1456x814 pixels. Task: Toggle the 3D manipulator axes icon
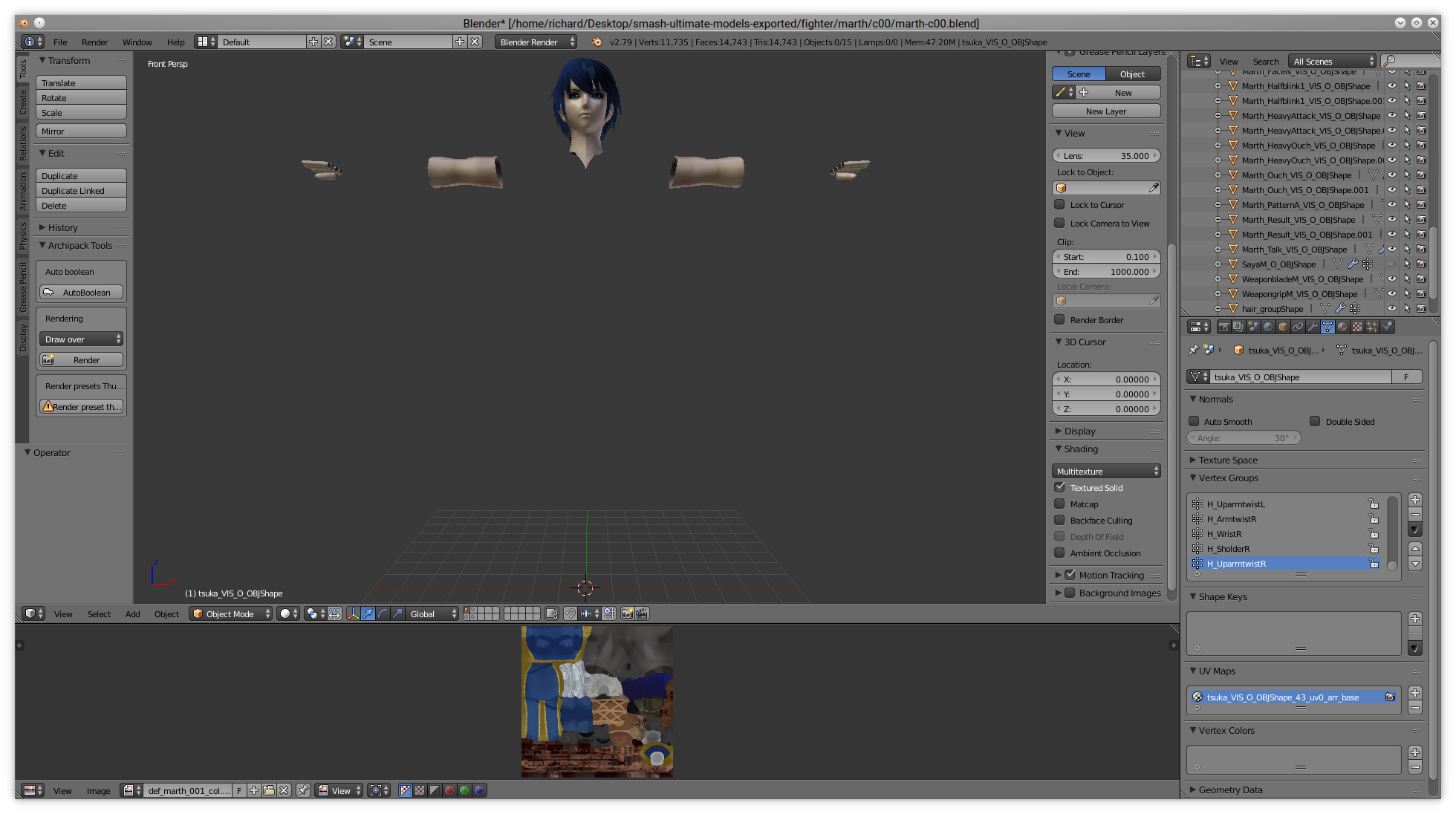coord(353,613)
